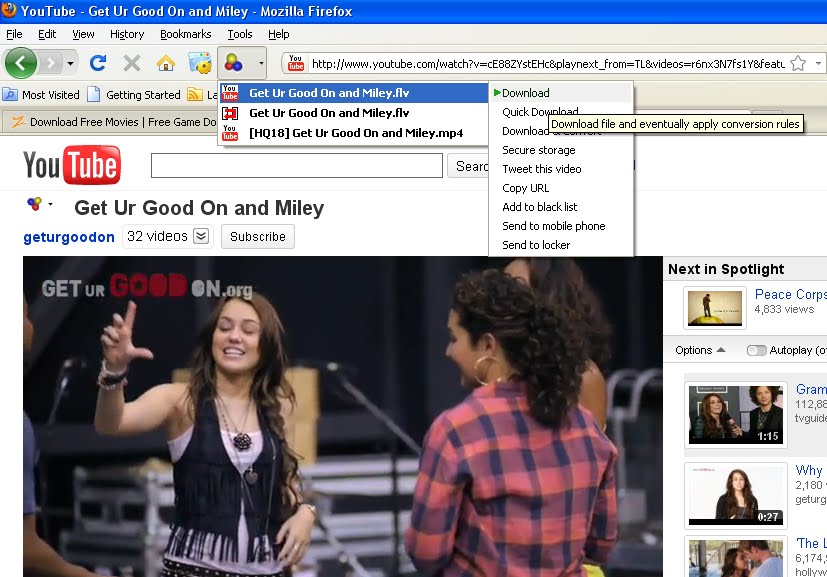Open the DownloadHelper toolbar dropdown arrow
827x577 pixels.
tap(261, 63)
